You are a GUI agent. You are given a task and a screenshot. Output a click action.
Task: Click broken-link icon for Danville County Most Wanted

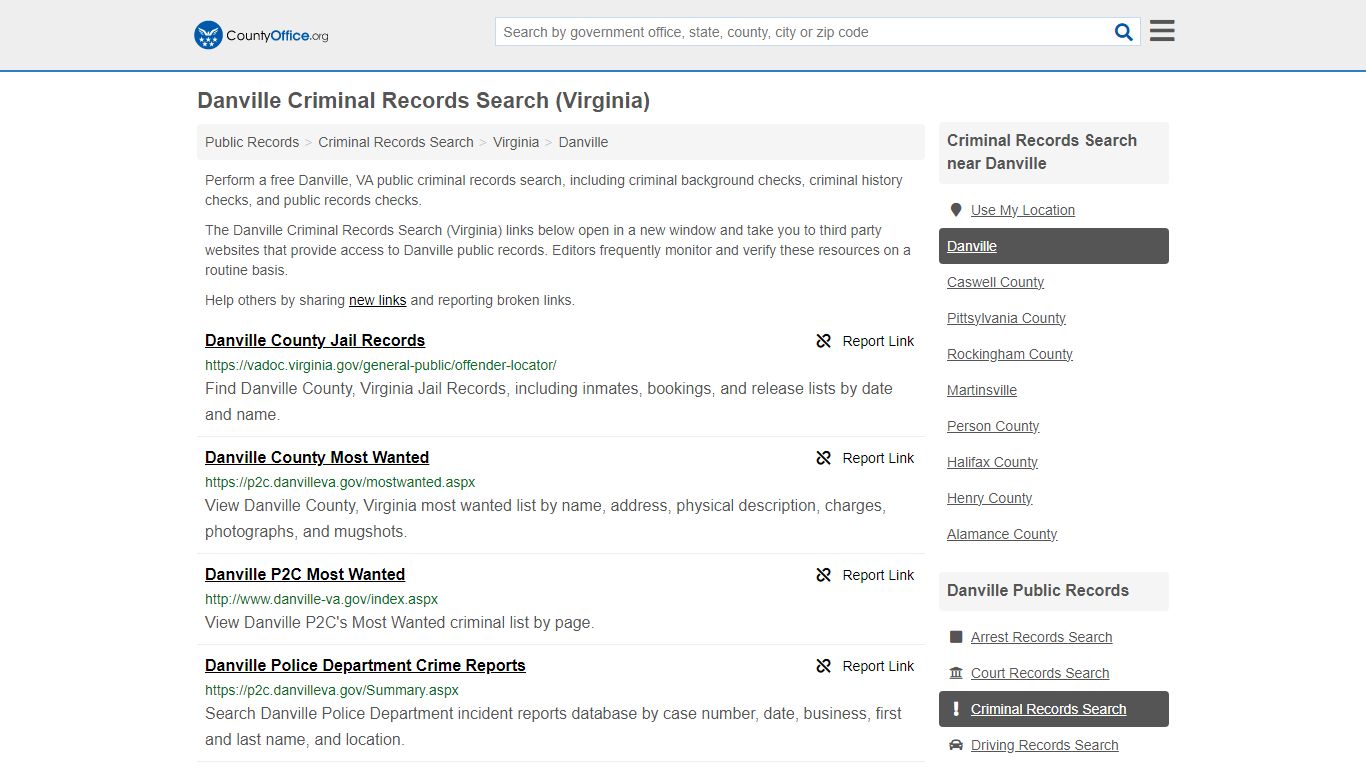[x=824, y=458]
